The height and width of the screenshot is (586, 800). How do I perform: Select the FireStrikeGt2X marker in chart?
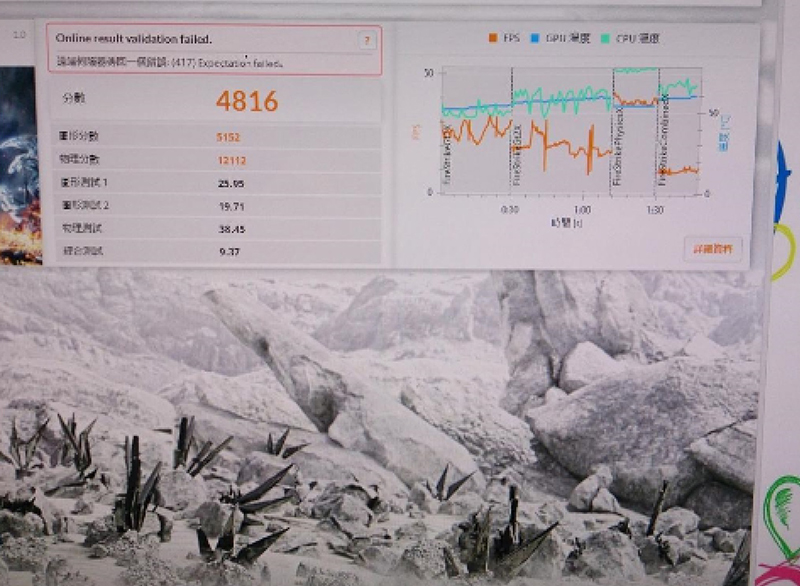point(517,160)
